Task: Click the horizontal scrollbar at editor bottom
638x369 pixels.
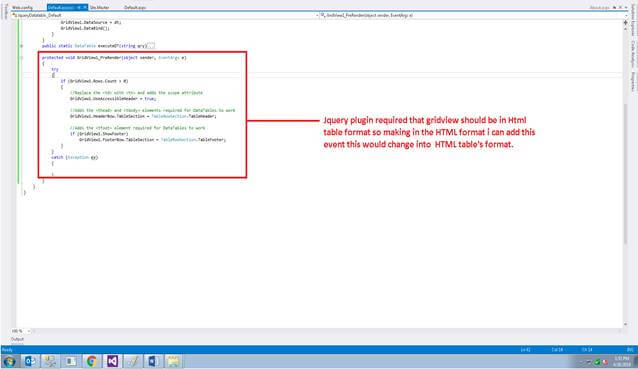Action: (326, 331)
